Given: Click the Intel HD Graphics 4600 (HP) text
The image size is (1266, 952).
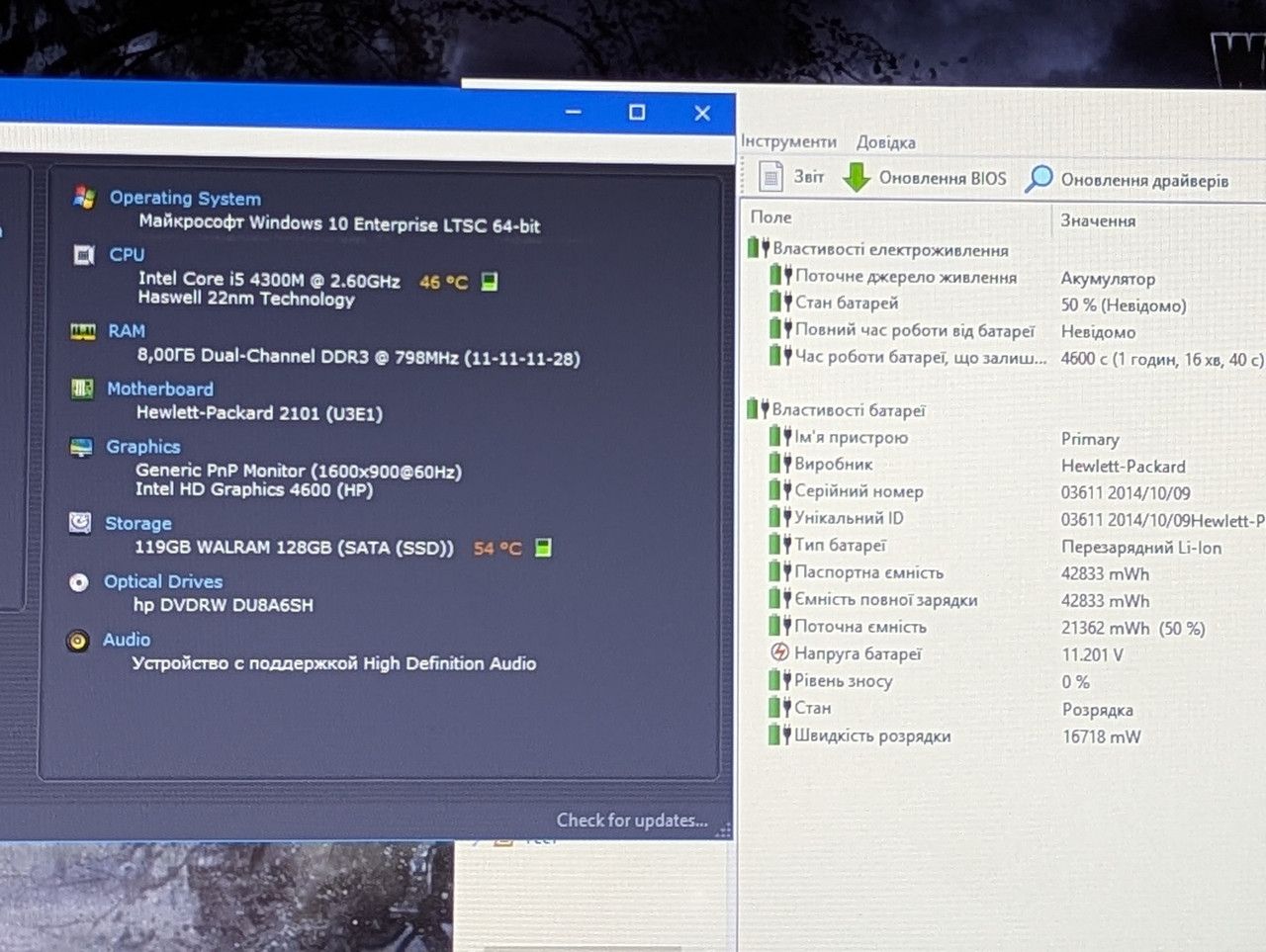Looking at the screenshot, I should click(254, 489).
